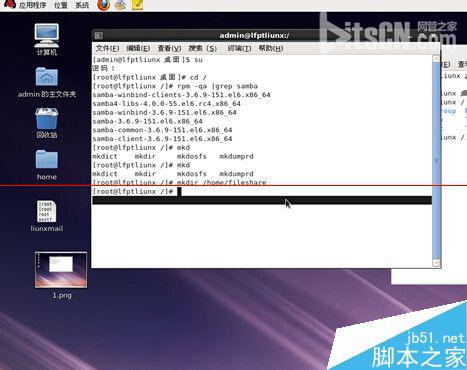Open the terminal 帮助(H) menu
The image size is (467, 370).
[271, 48]
